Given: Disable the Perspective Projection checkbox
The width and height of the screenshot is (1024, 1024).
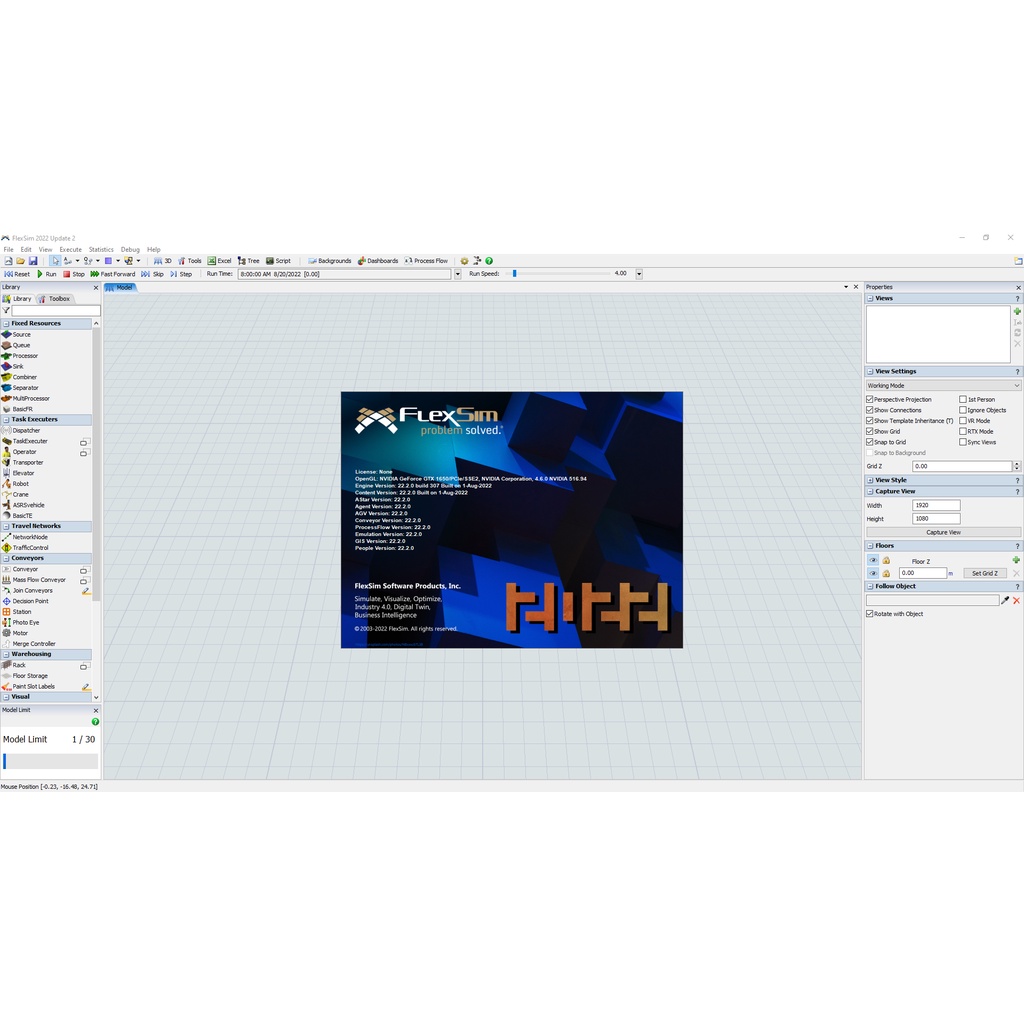Looking at the screenshot, I should click(870, 399).
